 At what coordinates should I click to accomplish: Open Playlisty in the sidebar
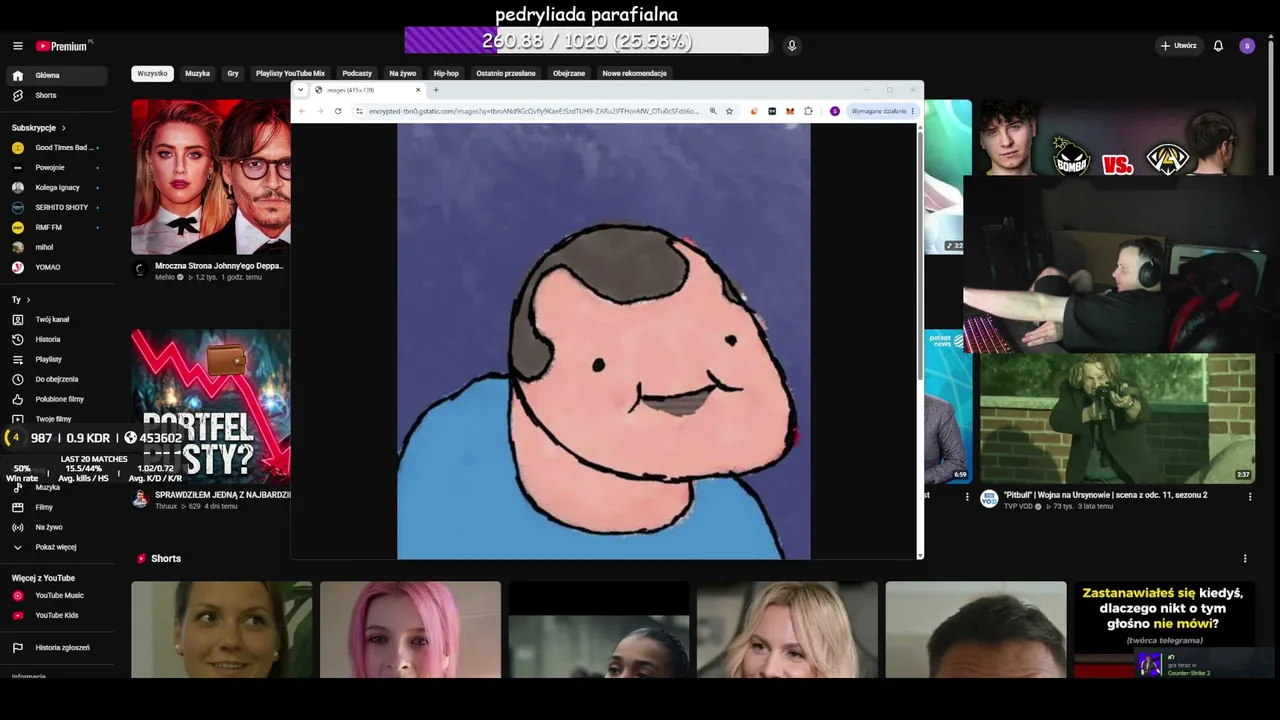(59, 359)
